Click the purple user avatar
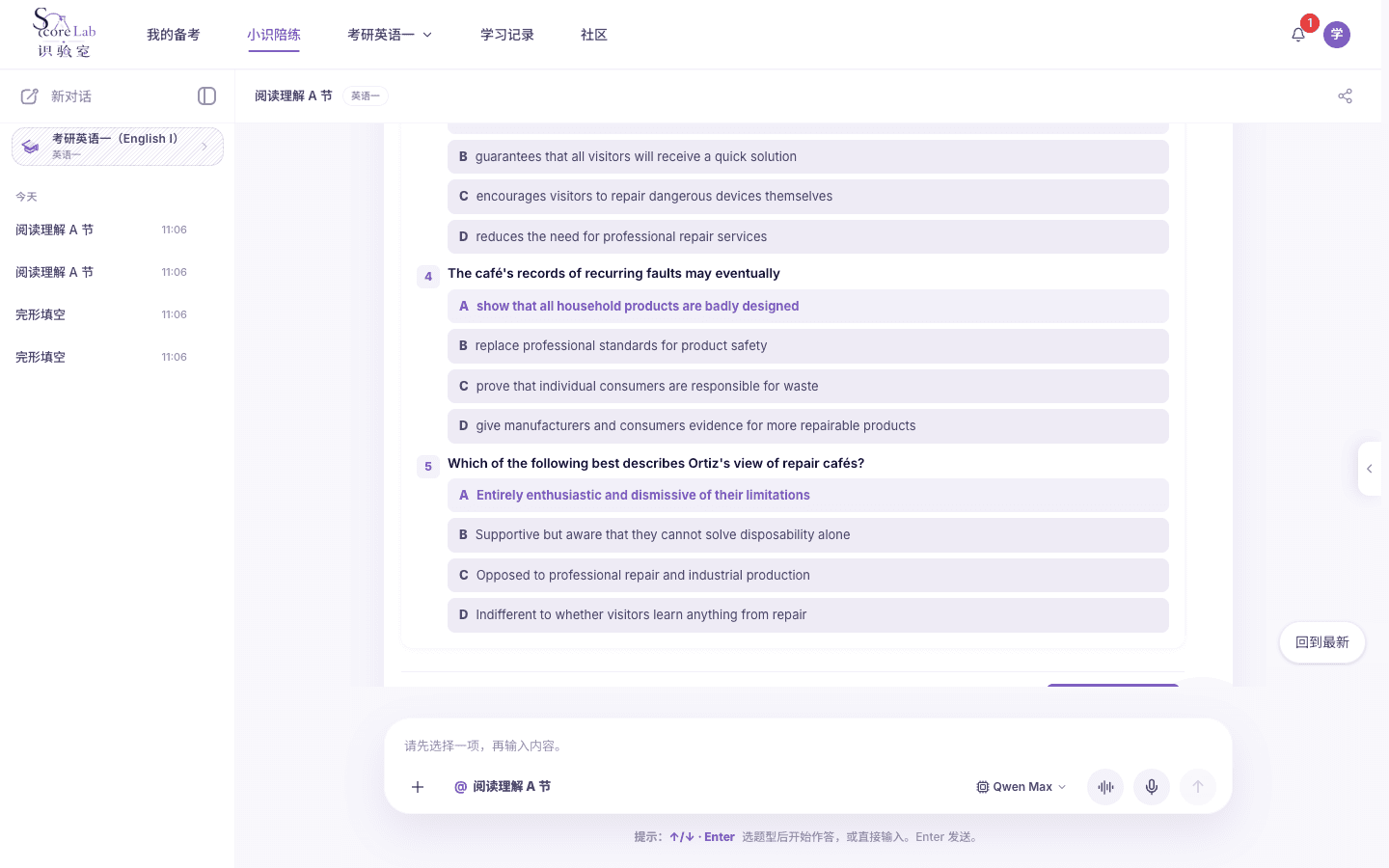 (x=1337, y=35)
